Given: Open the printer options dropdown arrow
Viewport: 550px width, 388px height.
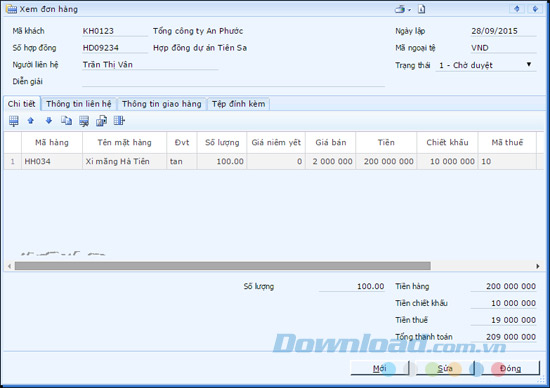Looking at the screenshot, I should click(409, 10).
